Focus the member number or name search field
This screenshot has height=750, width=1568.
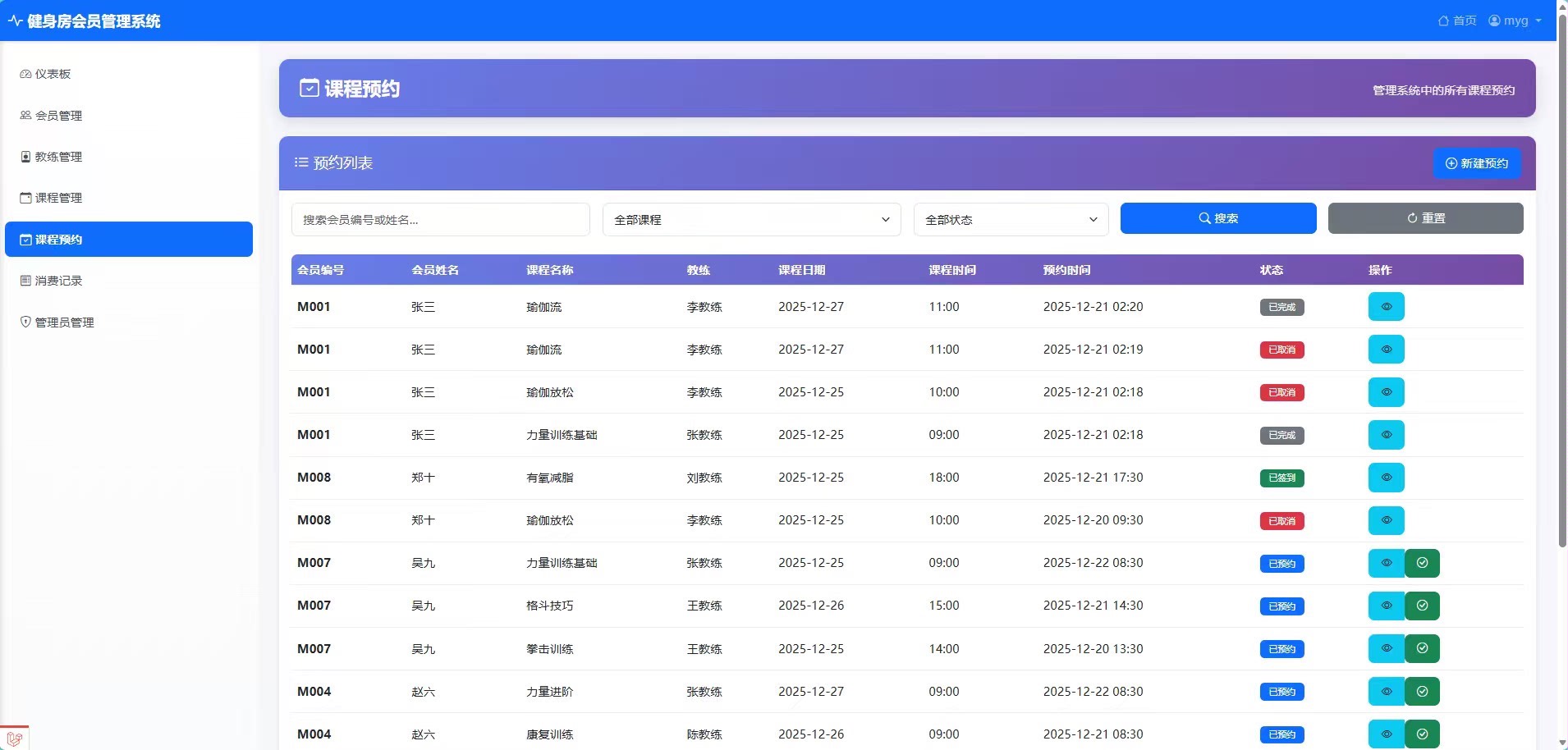pyautogui.click(x=440, y=220)
